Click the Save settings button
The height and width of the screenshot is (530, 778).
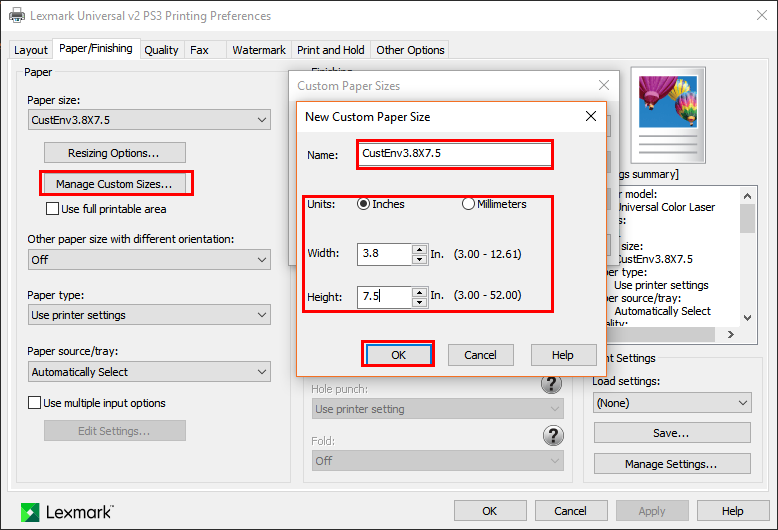tap(672, 433)
